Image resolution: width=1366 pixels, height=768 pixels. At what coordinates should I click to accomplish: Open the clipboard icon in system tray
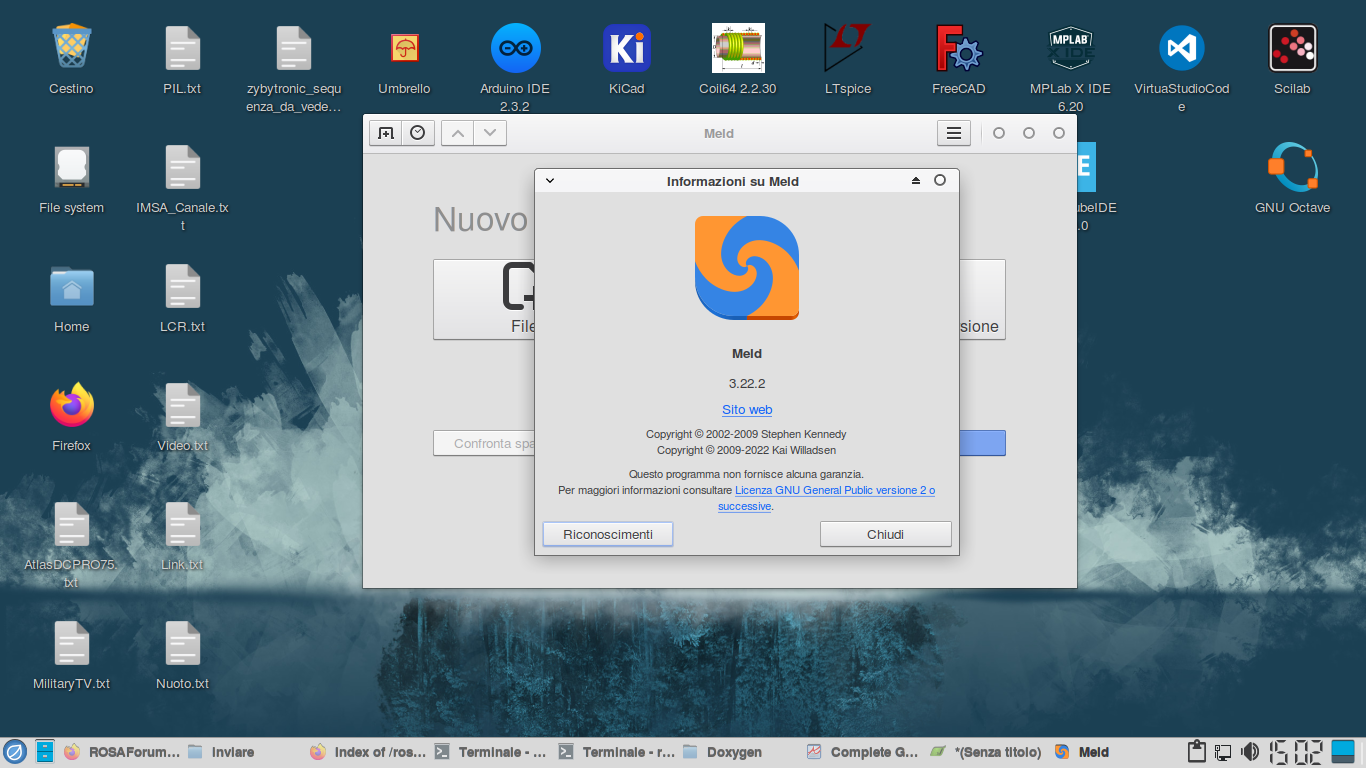click(x=1196, y=752)
